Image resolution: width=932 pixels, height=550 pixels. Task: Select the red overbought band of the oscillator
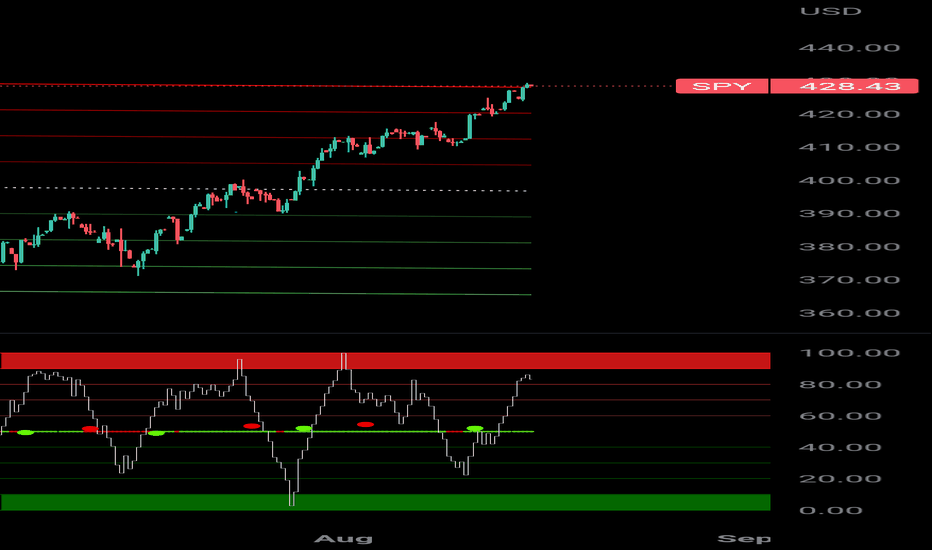click(385, 360)
